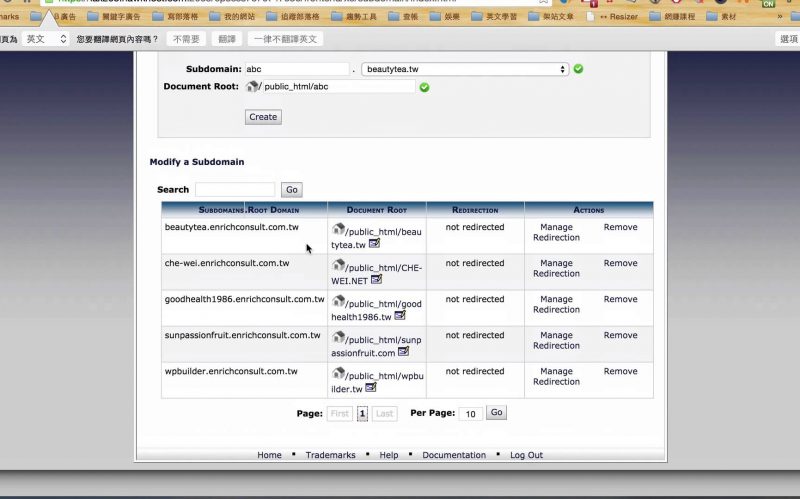This screenshot has height=499, width=800.
Task: Click the subdomain Search input field
Action: (x=235, y=190)
